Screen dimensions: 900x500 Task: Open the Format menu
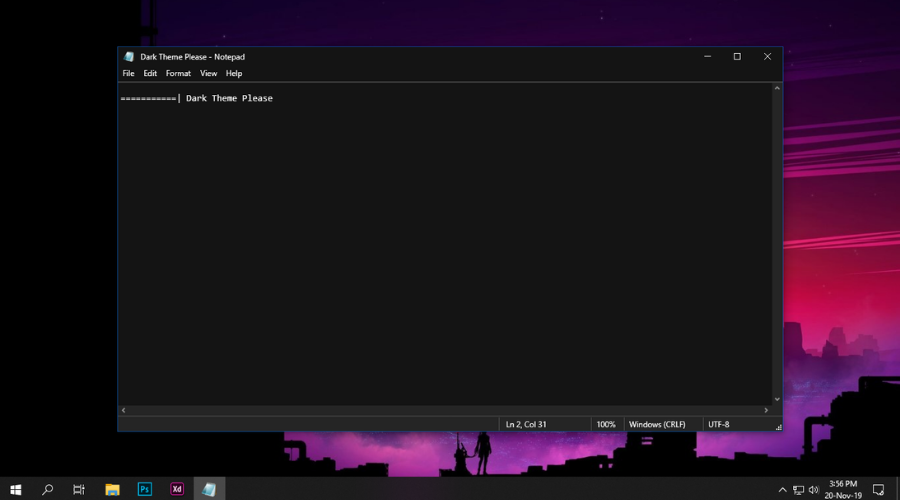click(x=178, y=73)
